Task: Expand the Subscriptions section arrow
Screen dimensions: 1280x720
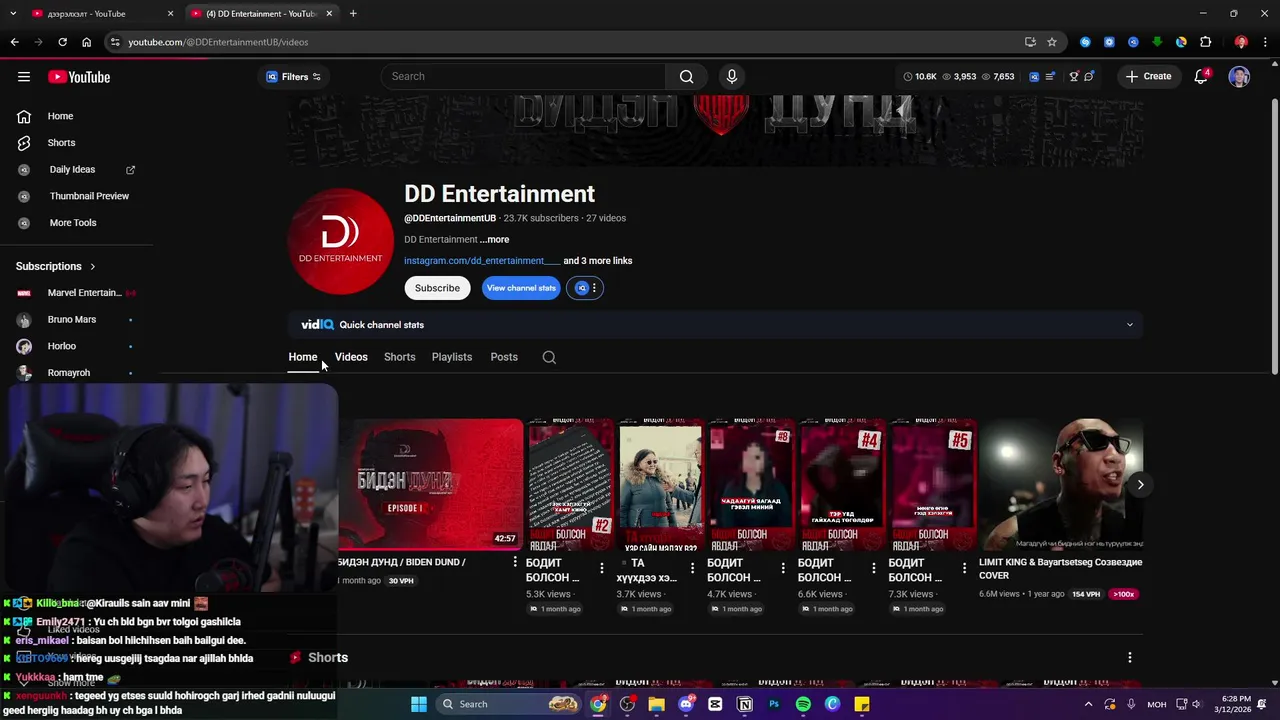Action: pos(93,267)
